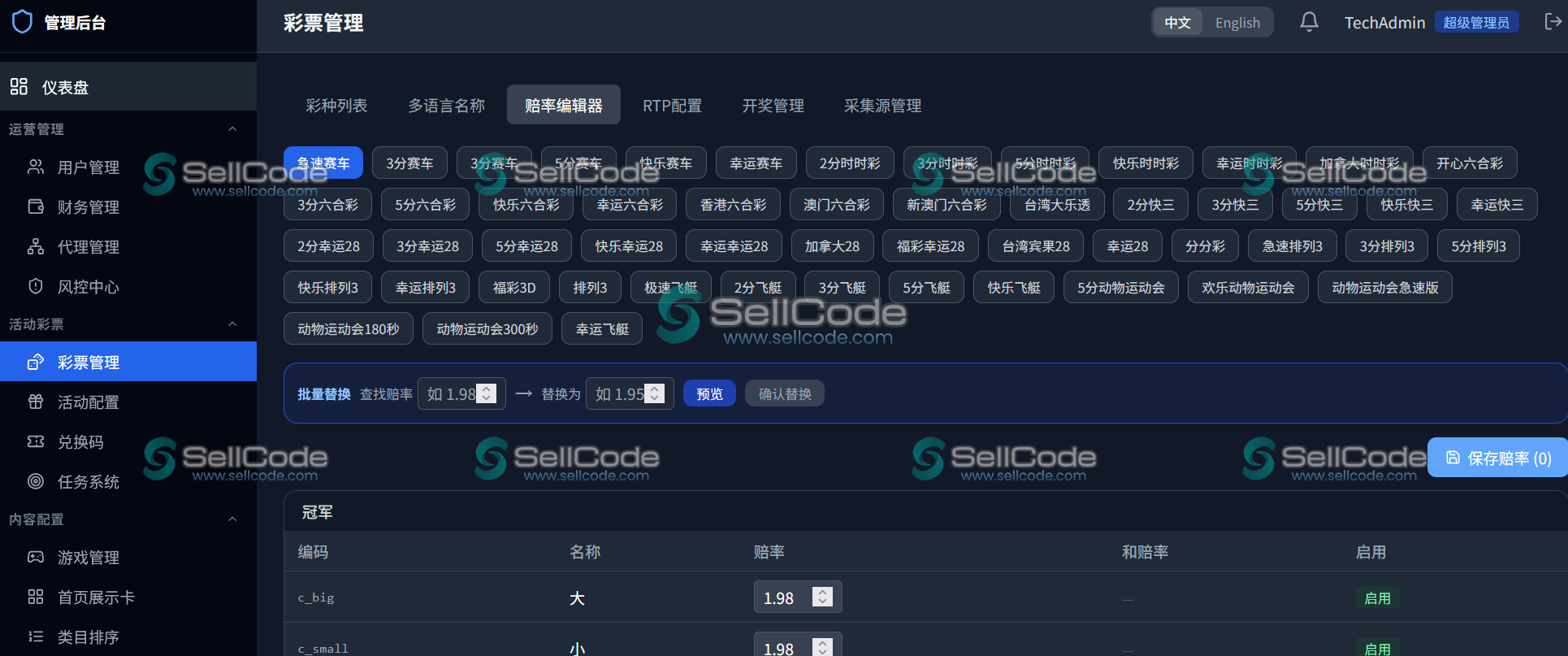
Task: Adjust c_big odds stepper arrows
Action: point(822,597)
